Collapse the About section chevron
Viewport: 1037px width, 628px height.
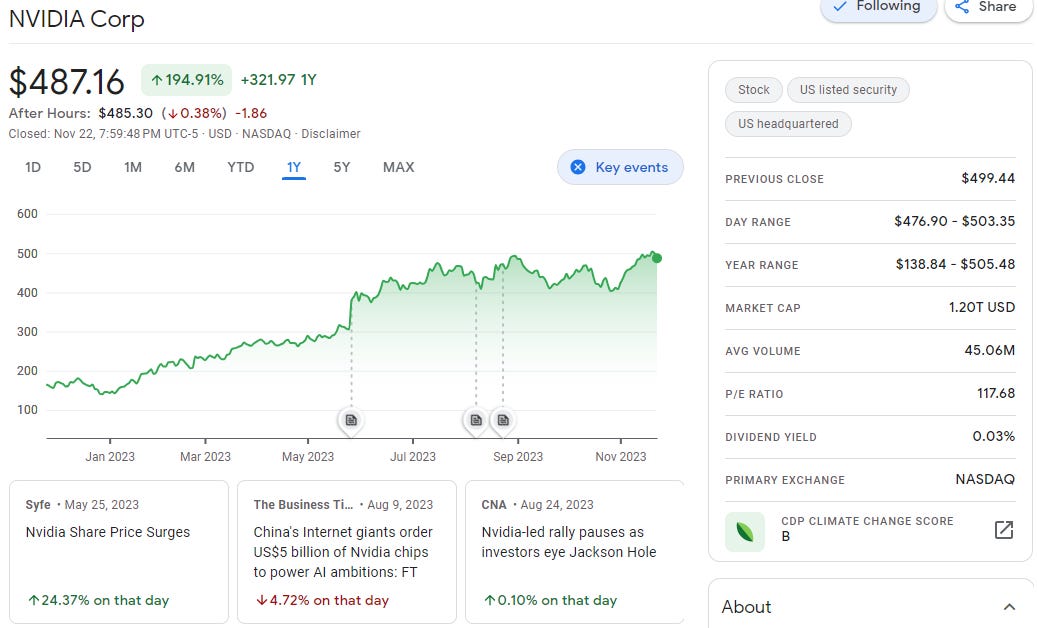[x=1009, y=607]
